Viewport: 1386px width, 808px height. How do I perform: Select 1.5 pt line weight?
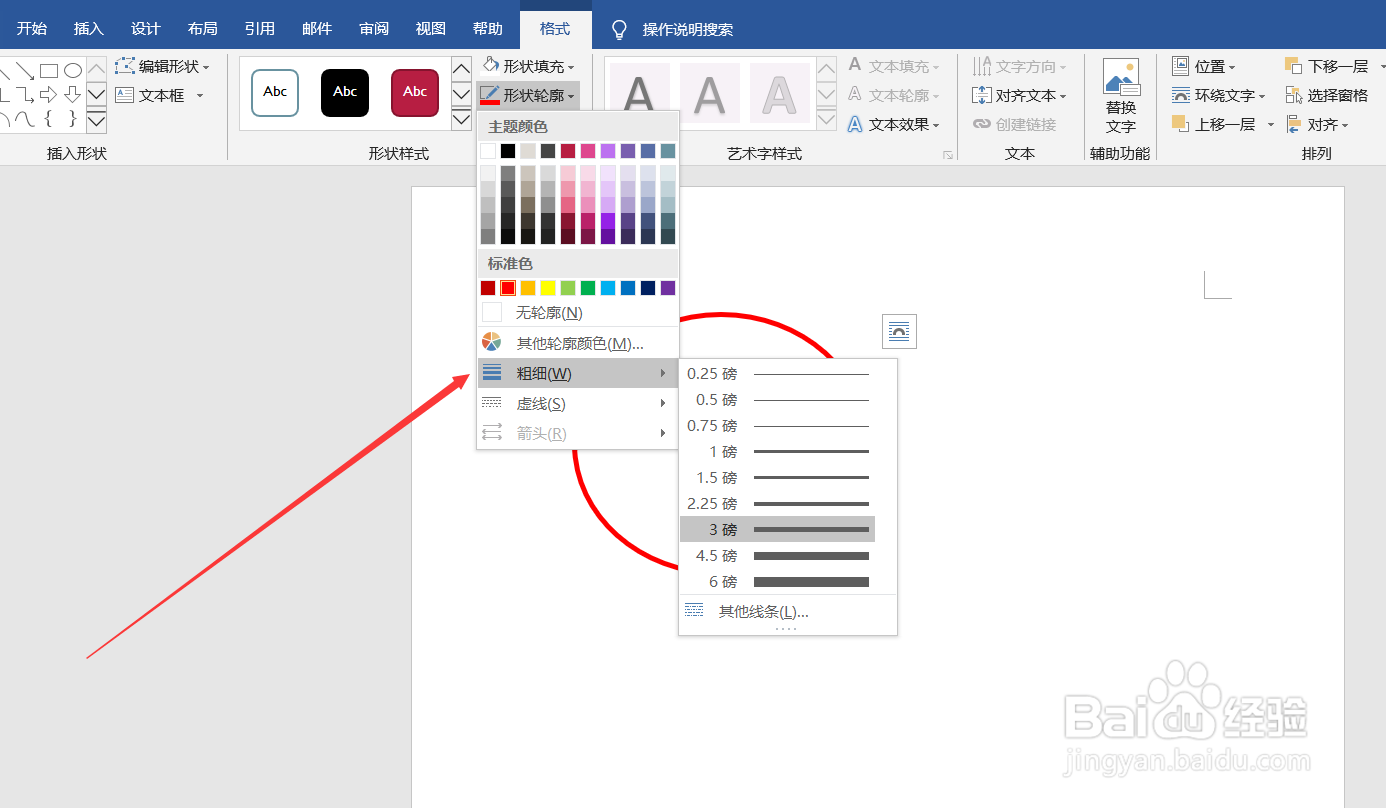777,478
